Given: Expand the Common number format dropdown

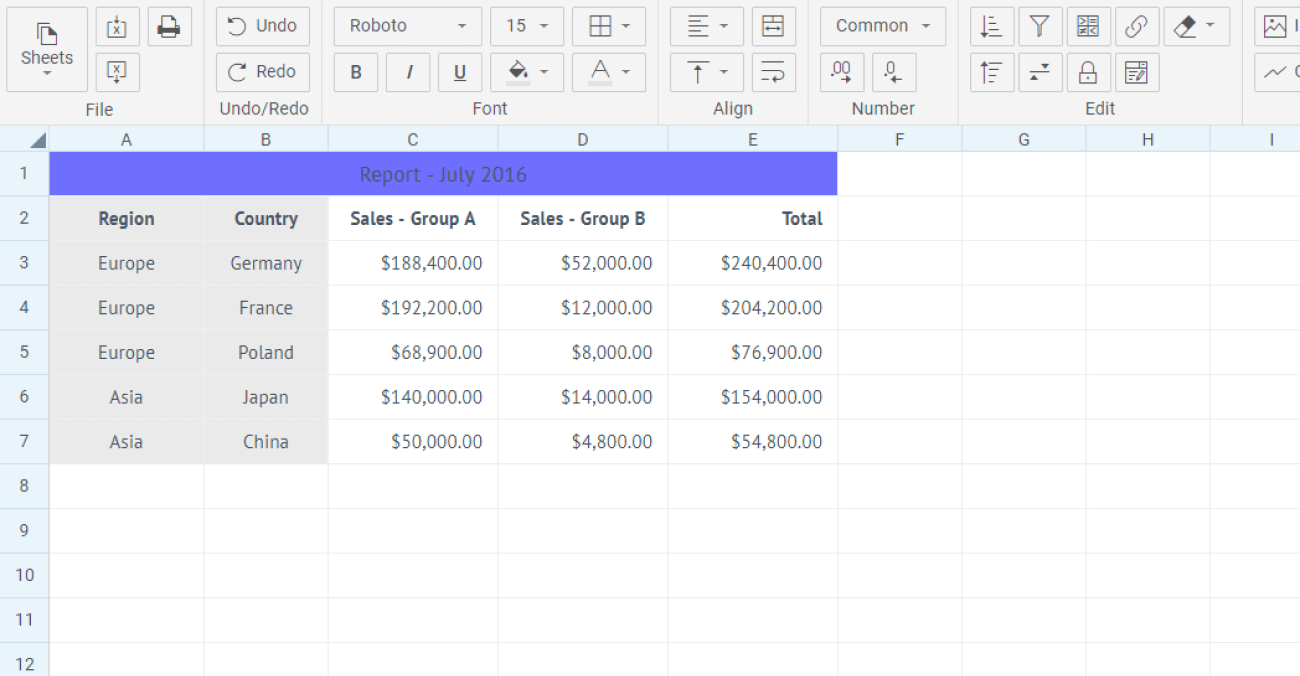Looking at the screenshot, I should (882, 26).
